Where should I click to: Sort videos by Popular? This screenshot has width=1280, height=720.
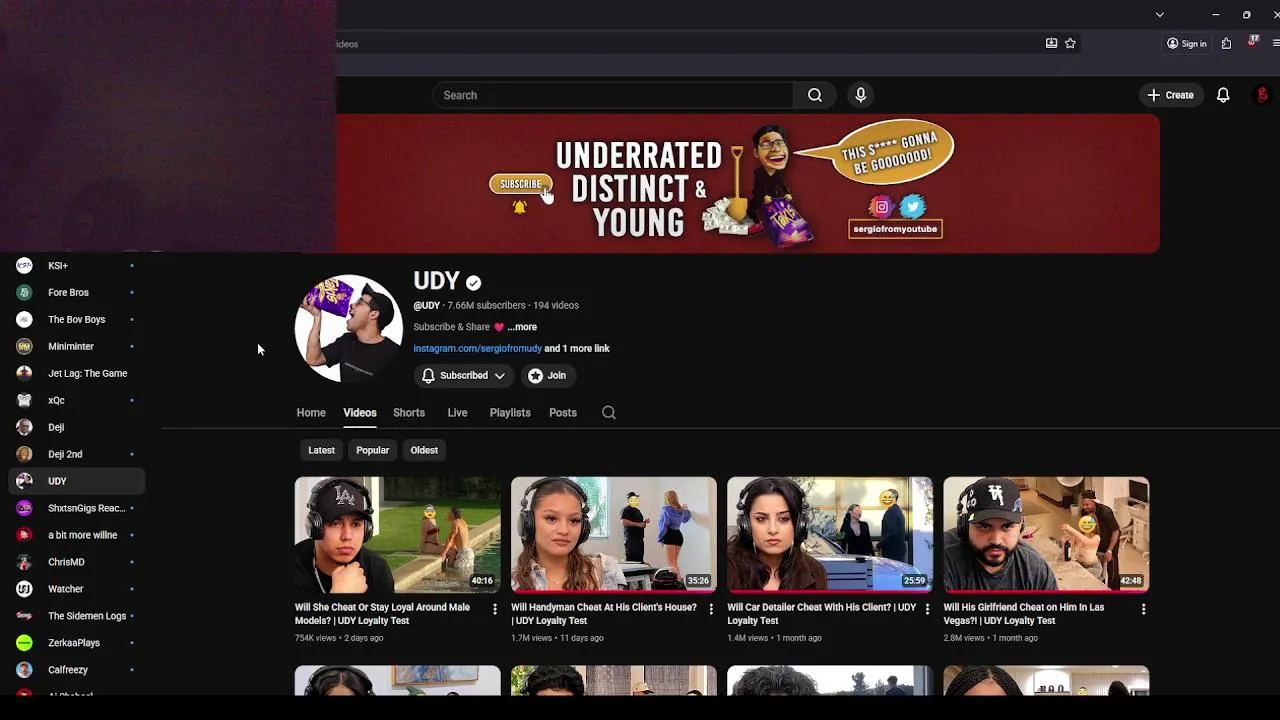(373, 450)
